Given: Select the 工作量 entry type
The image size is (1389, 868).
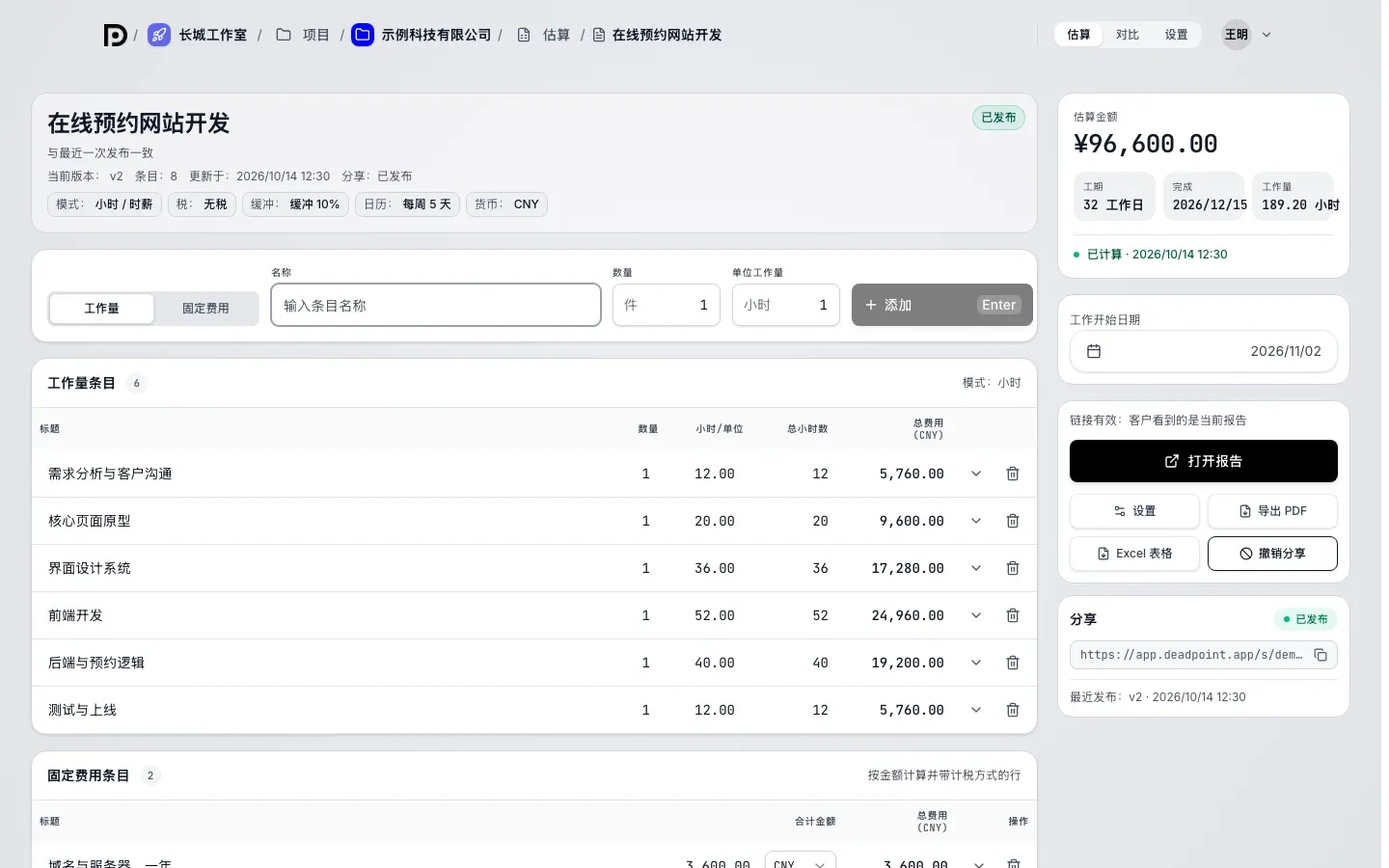Looking at the screenshot, I should pyautogui.click(x=101, y=309).
